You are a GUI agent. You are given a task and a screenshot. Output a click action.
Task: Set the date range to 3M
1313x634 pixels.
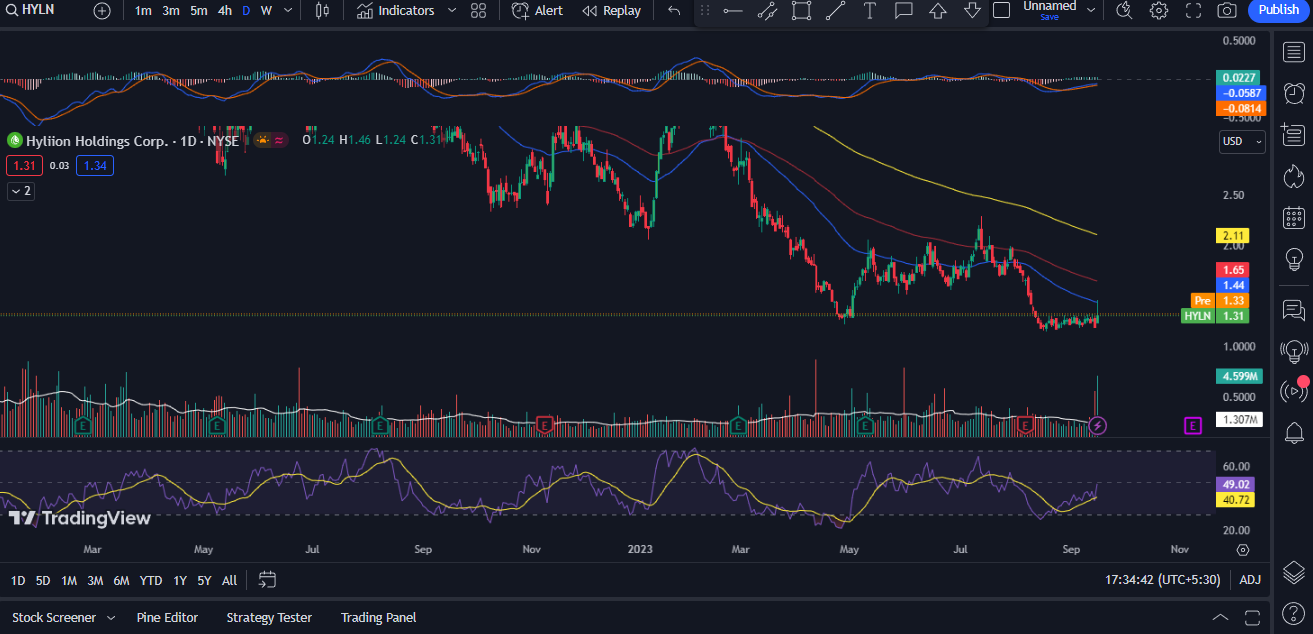point(95,580)
